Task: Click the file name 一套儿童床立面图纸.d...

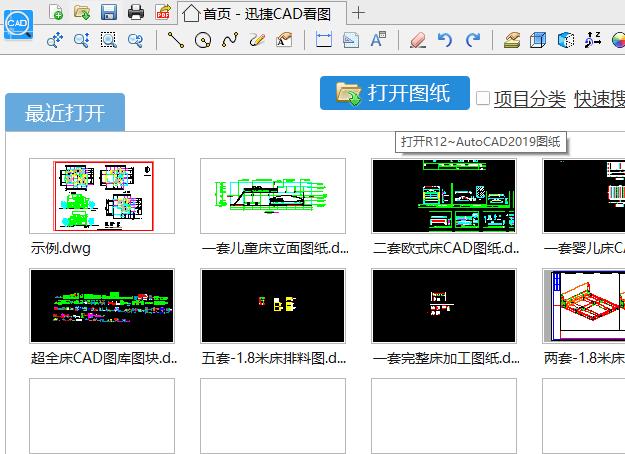Action: click(275, 248)
